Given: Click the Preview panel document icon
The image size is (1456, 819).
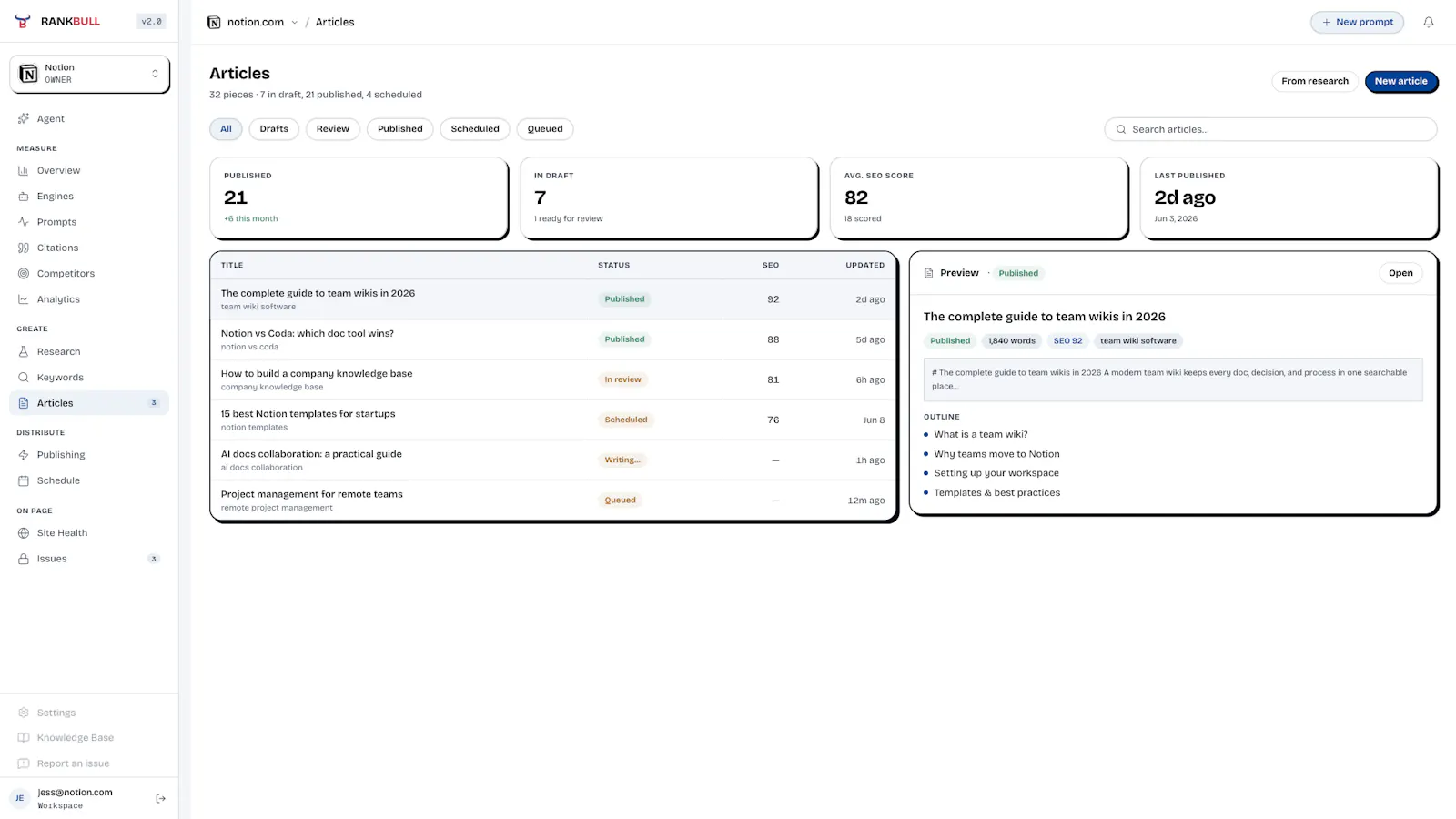Looking at the screenshot, I should point(929,273).
